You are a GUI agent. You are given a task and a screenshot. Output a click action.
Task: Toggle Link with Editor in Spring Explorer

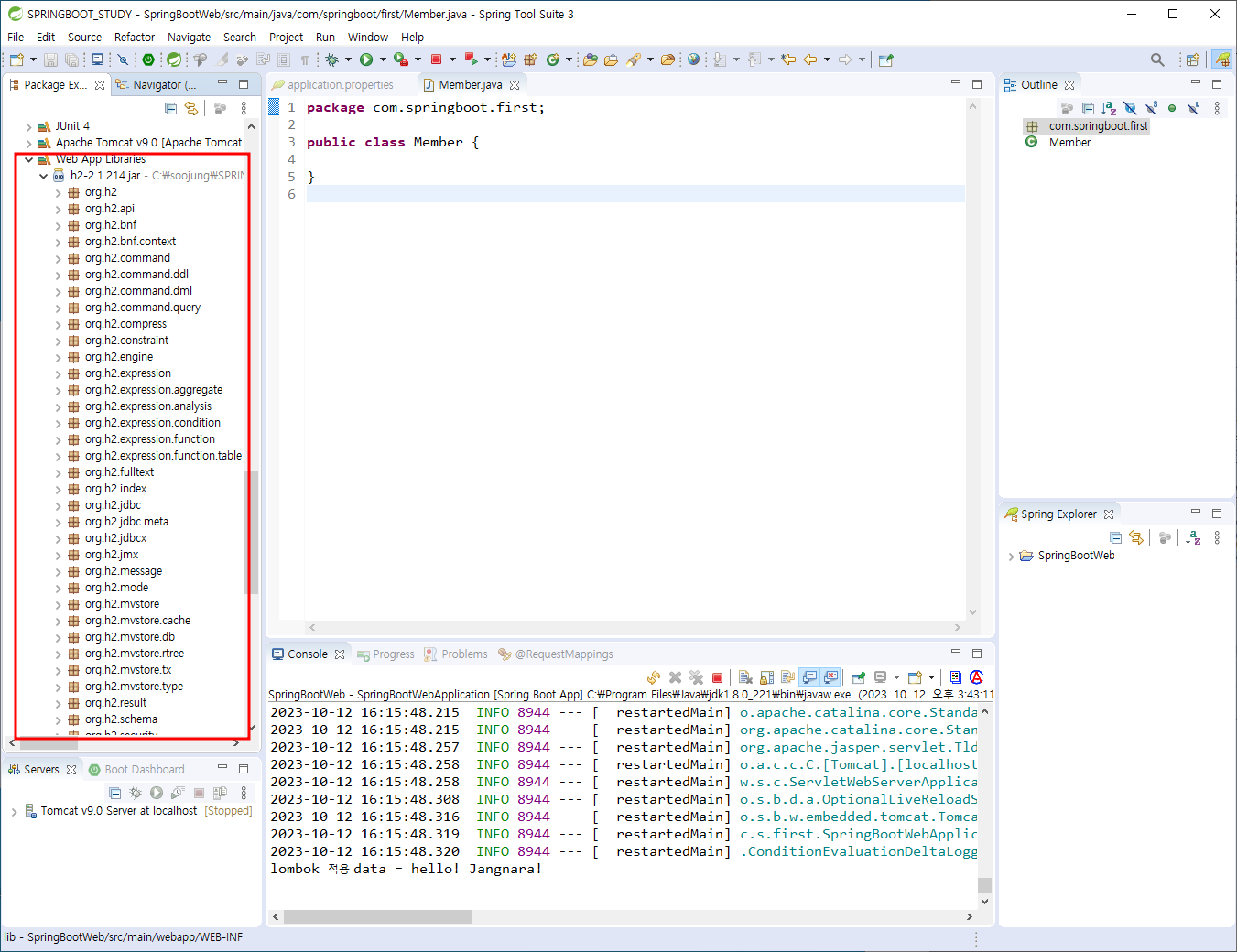click(x=1136, y=537)
